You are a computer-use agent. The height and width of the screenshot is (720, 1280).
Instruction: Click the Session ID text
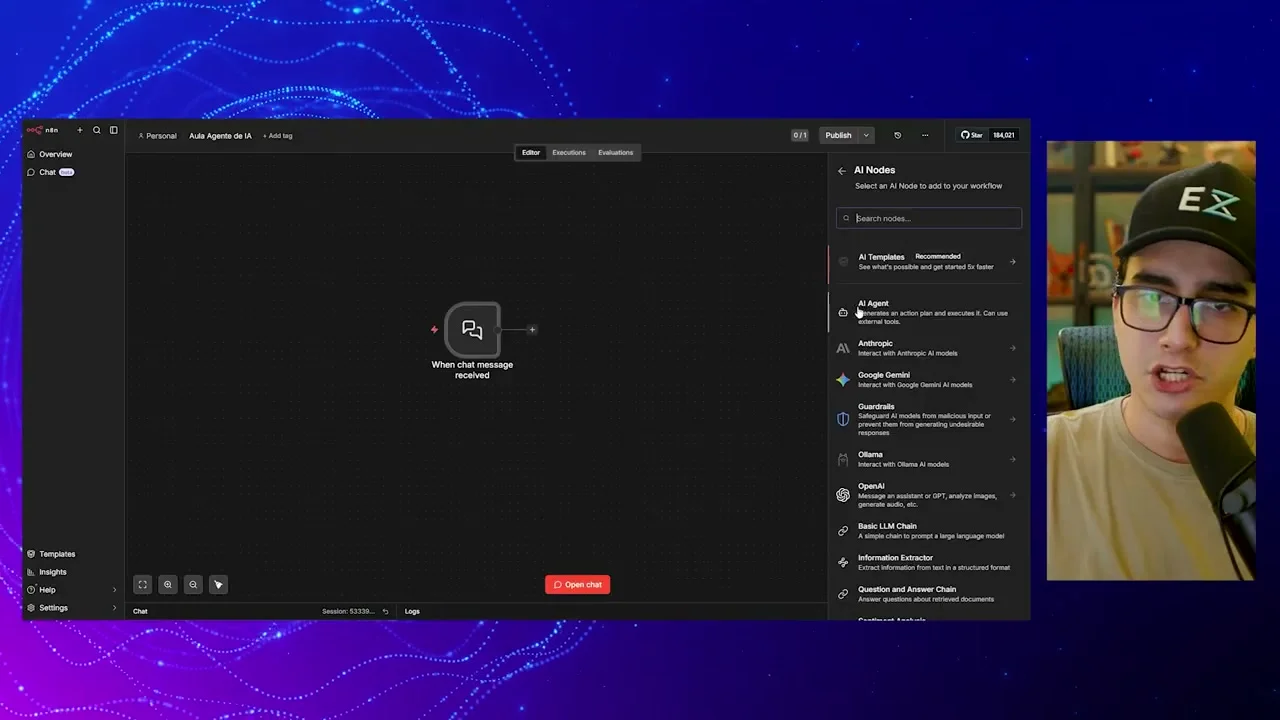pyautogui.click(x=348, y=611)
